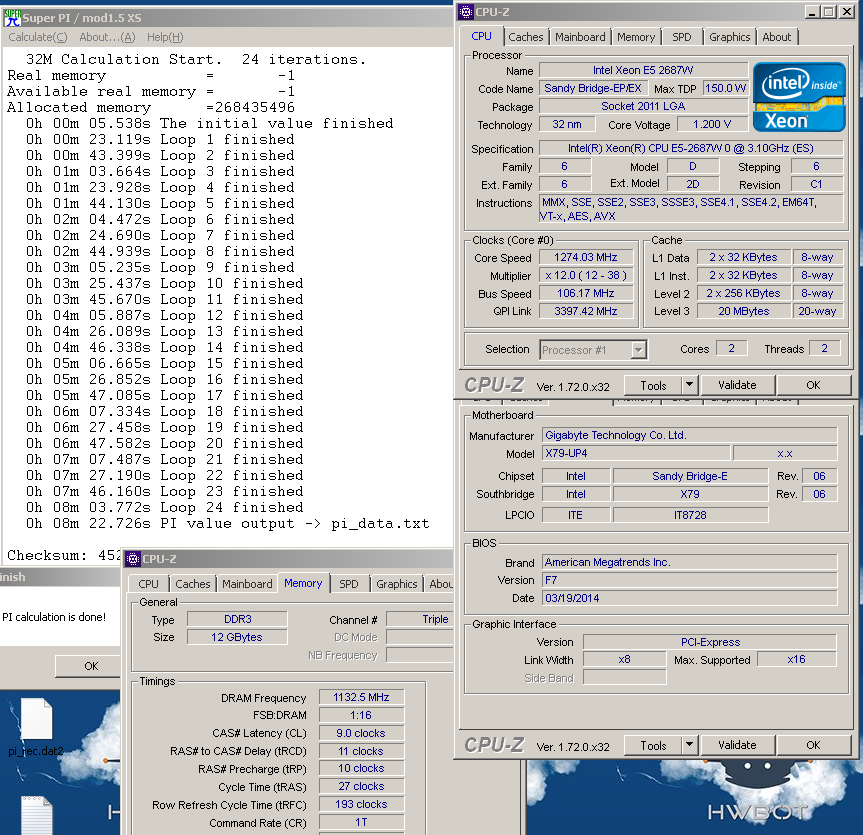The image size is (863, 835).
Task: Open Mainboard tab in the Memory CPU-Z window
Action: click(x=247, y=584)
